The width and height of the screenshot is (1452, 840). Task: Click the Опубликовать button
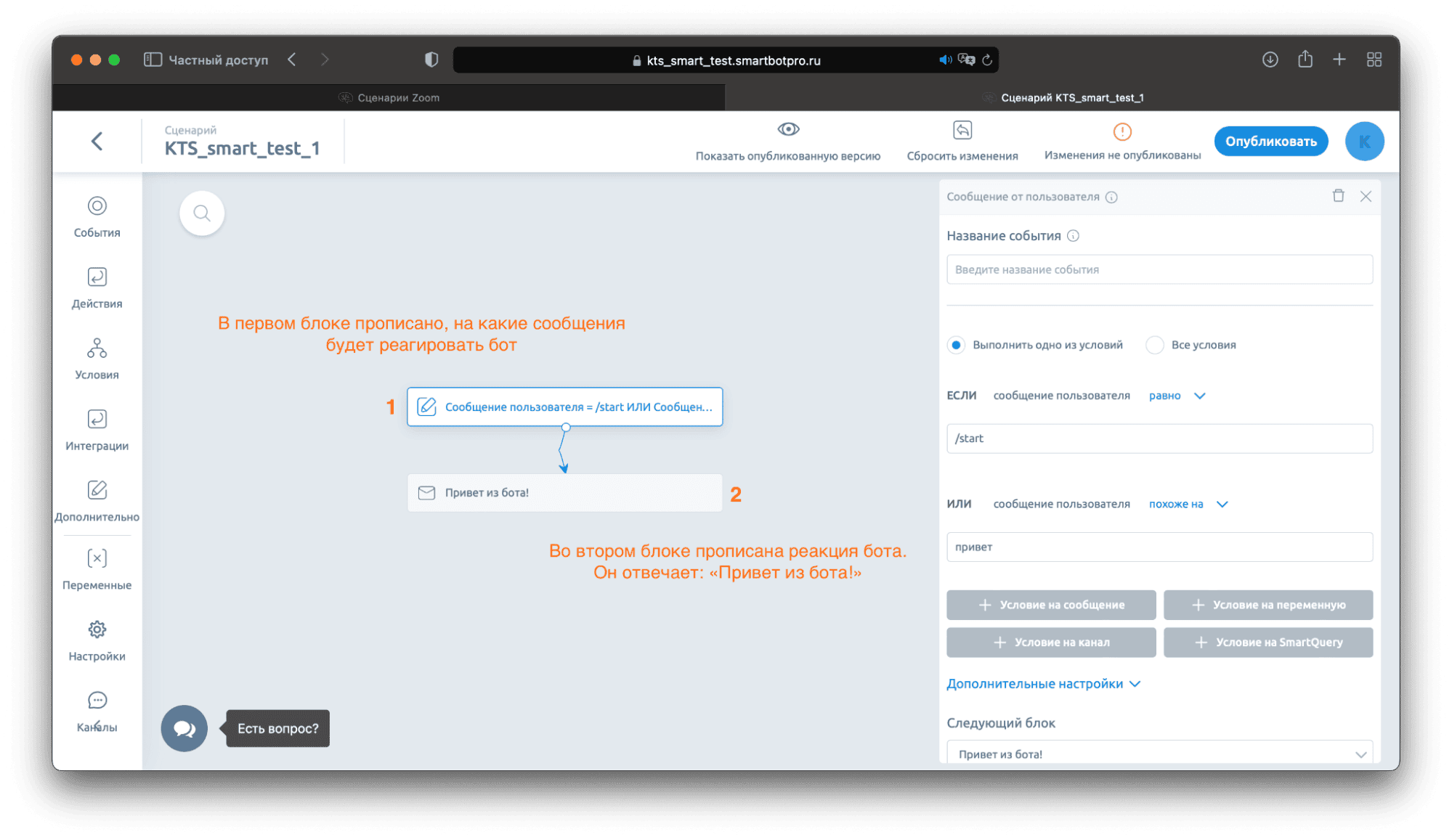point(1270,142)
